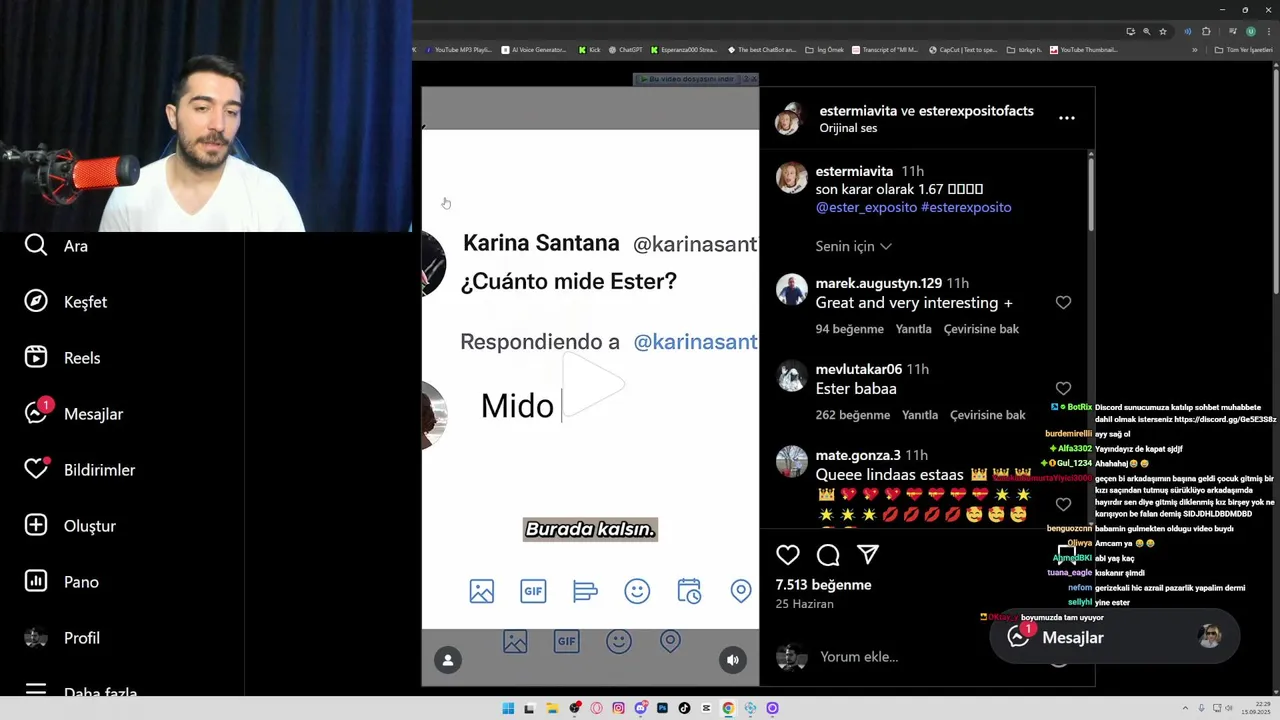The width and height of the screenshot is (1280, 720).
Task: Reply to marek.augustyn.129 with Yanıtla
Action: click(913, 329)
